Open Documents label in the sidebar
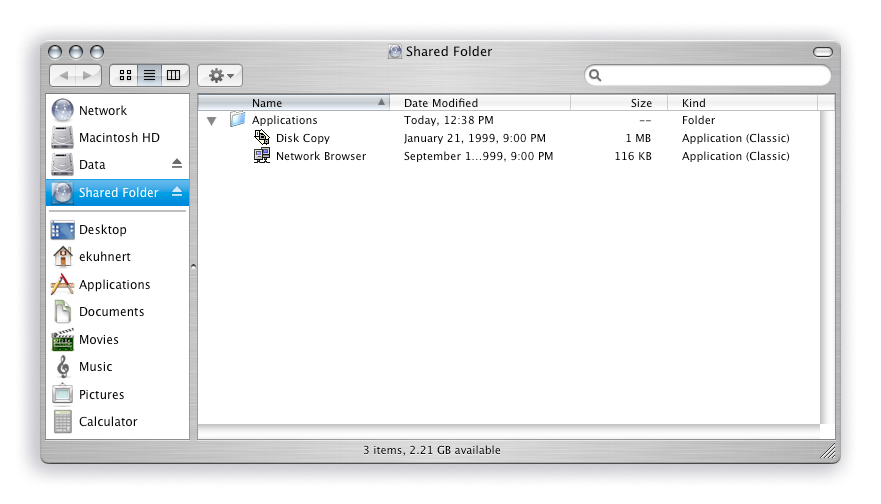Image resolution: width=881 pixels, height=504 pixels. 111,312
